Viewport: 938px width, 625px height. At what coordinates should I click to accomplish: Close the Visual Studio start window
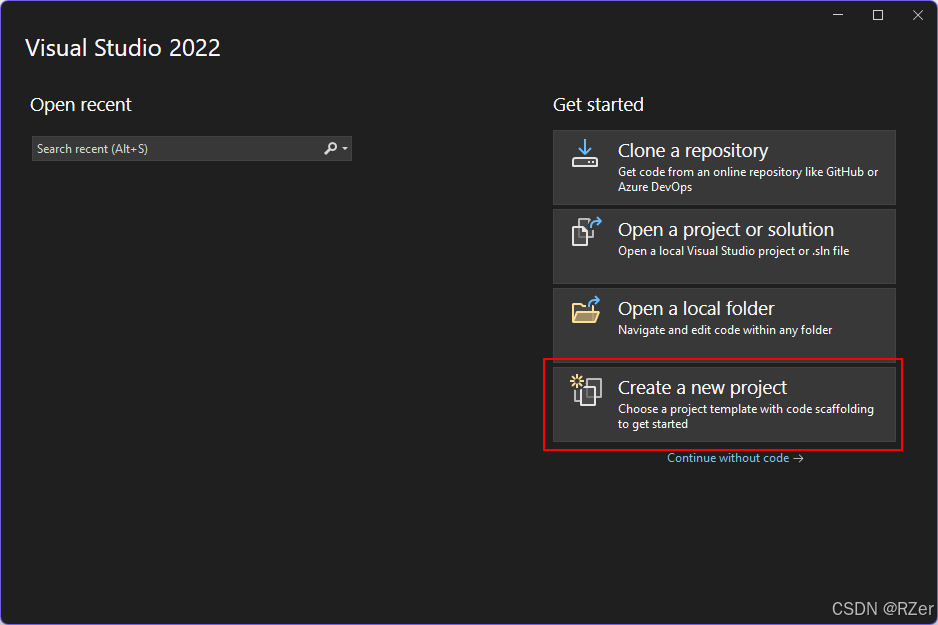tap(918, 15)
